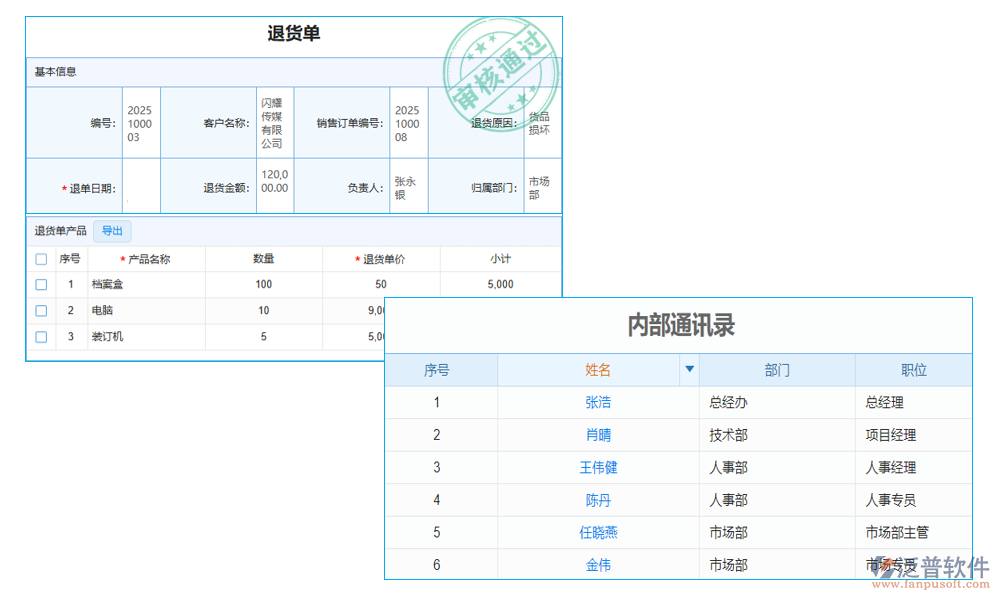This screenshot has width=1000, height=600.
Task: Check the checkbox for 装订机 row
Action: pyautogui.click(x=41, y=336)
